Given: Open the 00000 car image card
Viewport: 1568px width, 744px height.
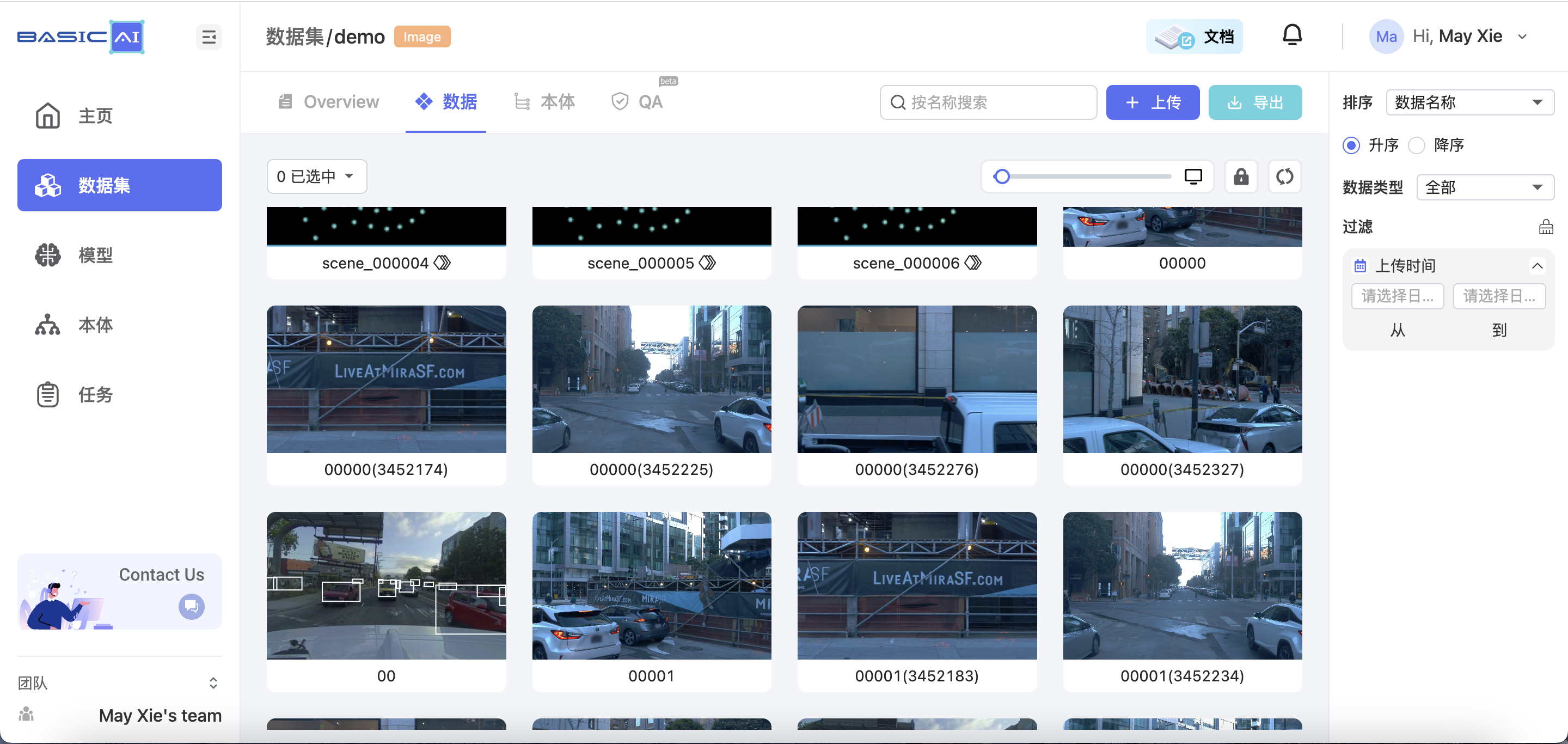Looking at the screenshot, I should click(1182, 242).
